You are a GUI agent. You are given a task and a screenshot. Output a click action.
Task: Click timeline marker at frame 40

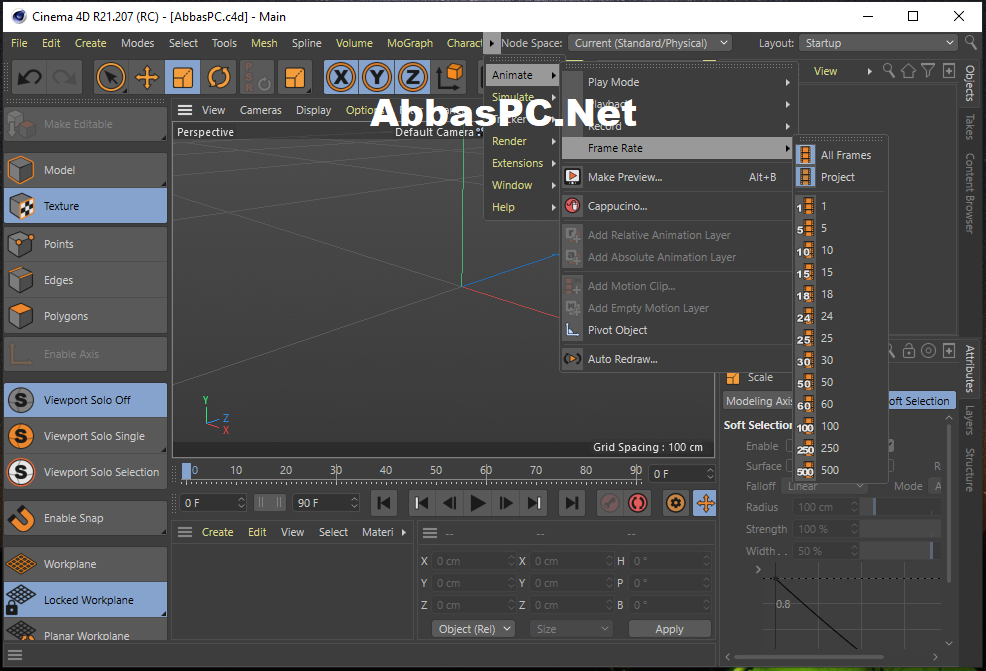[385, 470]
